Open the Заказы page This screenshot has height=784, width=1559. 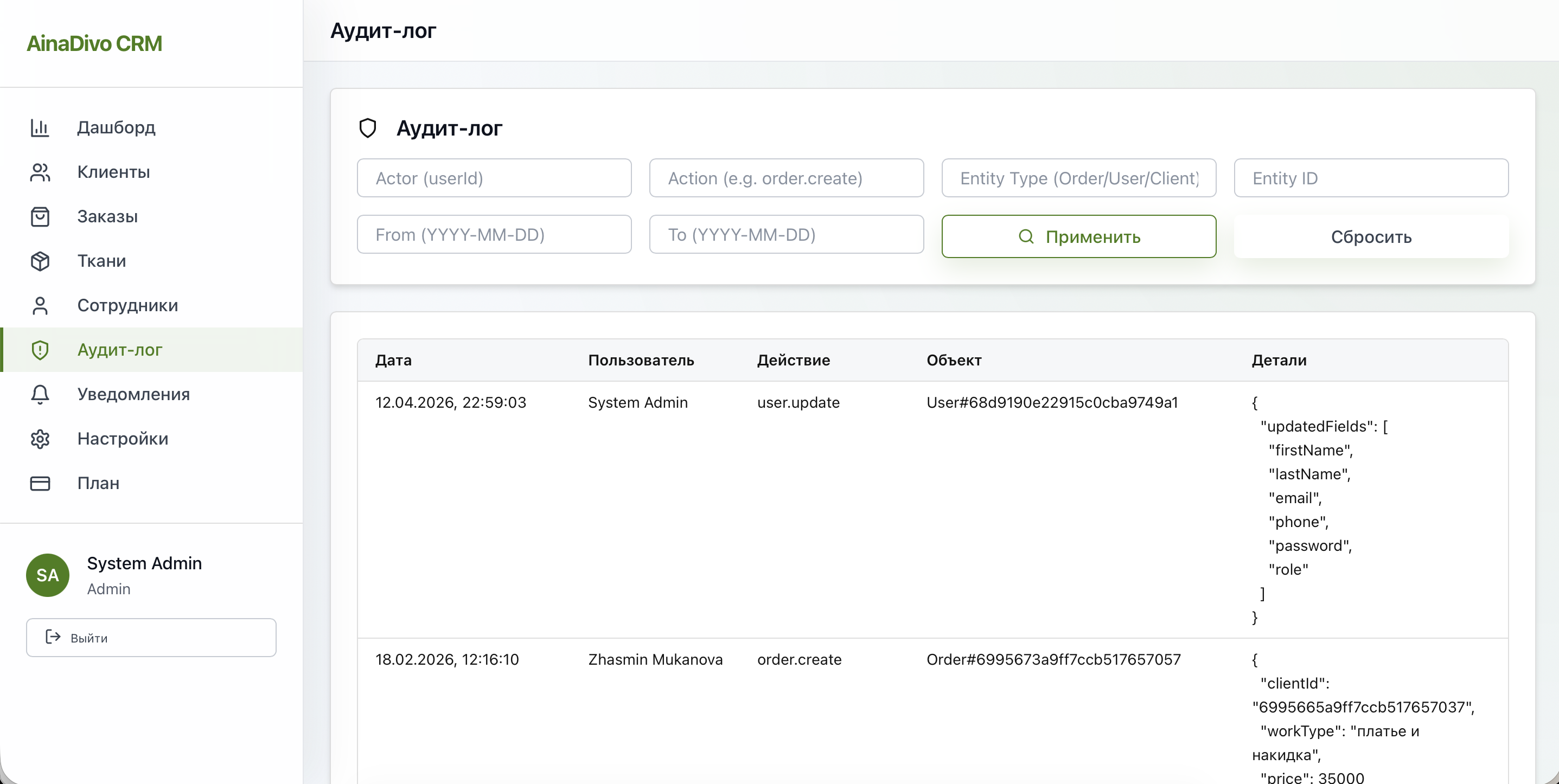point(151,216)
